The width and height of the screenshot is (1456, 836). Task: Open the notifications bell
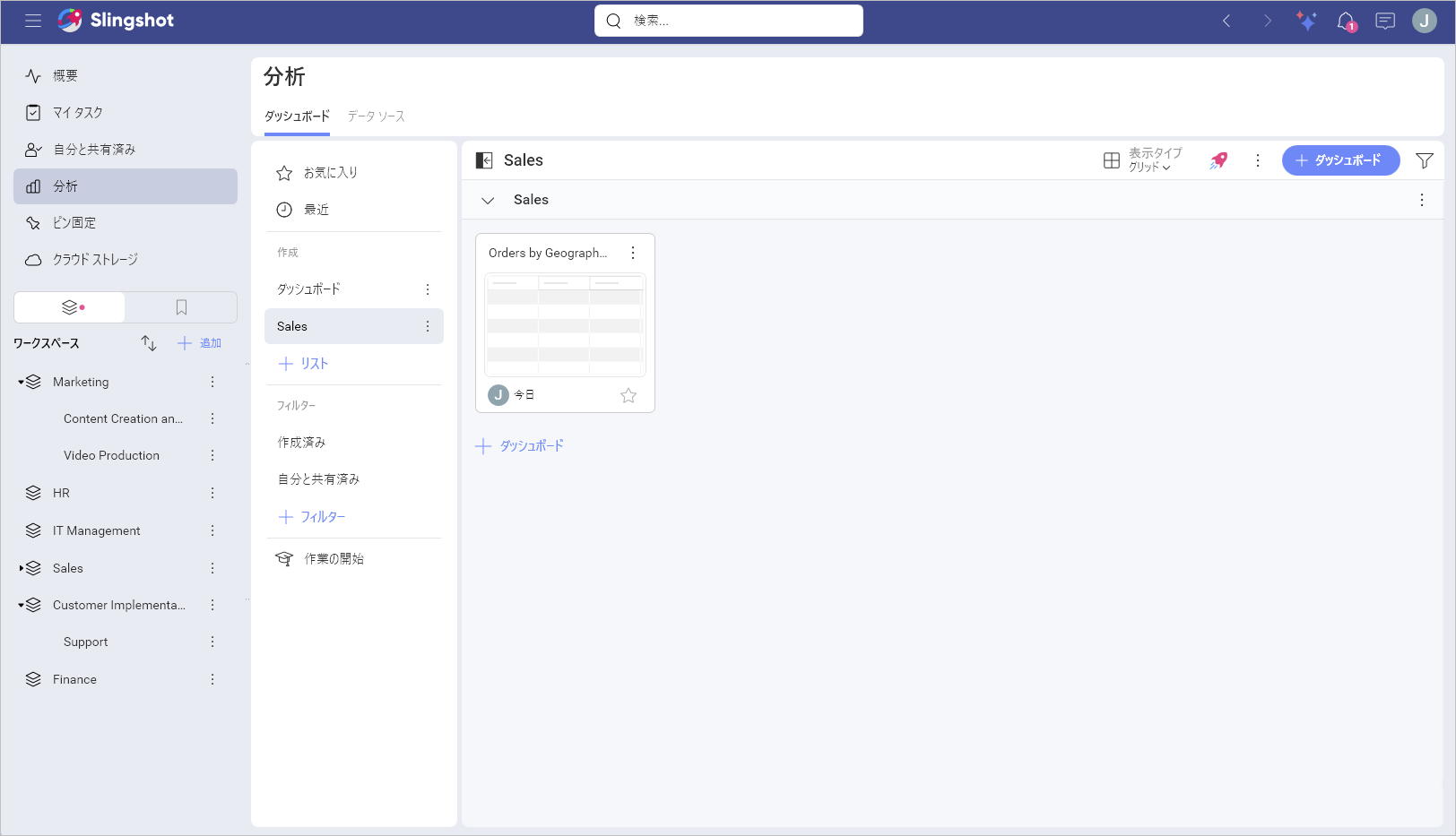tap(1346, 21)
